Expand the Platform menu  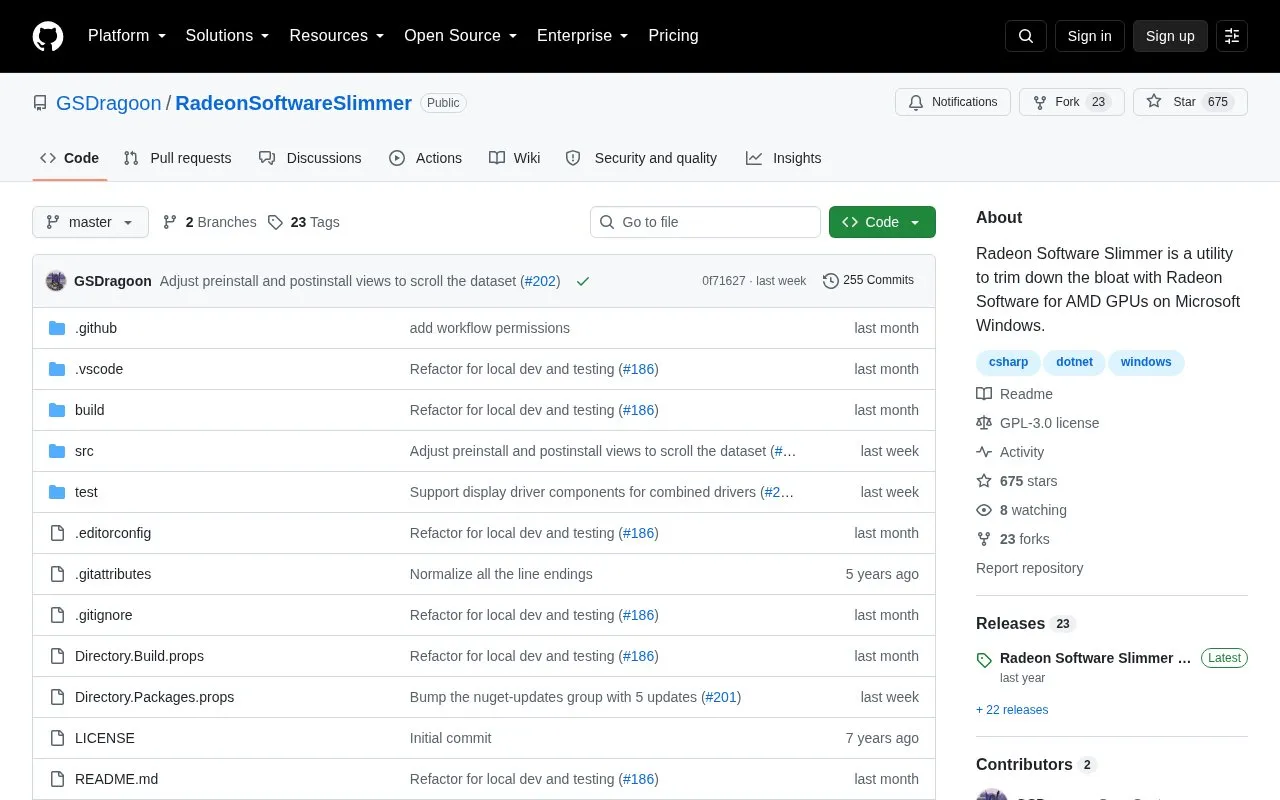[127, 36]
